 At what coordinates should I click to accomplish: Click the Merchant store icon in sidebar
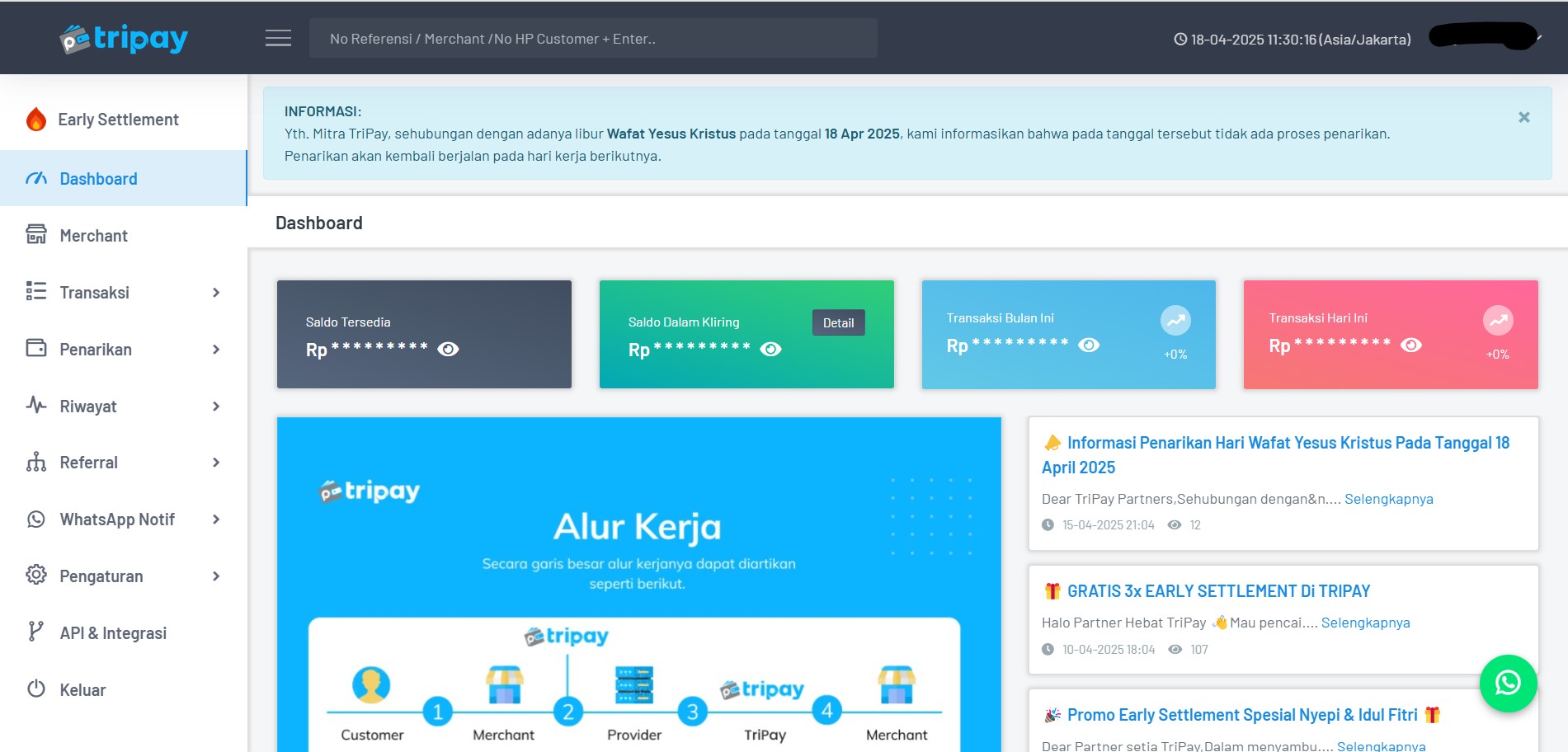(x=36, y=235)
